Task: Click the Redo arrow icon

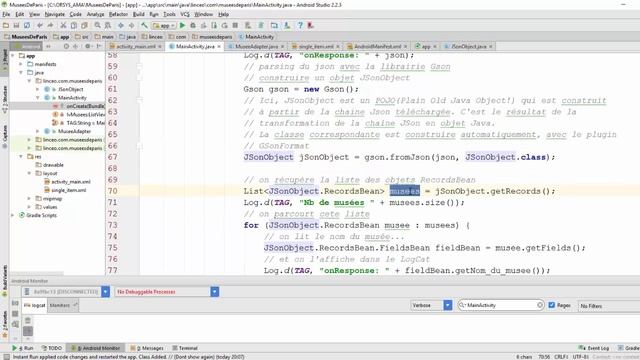Action: pos(50,25)
